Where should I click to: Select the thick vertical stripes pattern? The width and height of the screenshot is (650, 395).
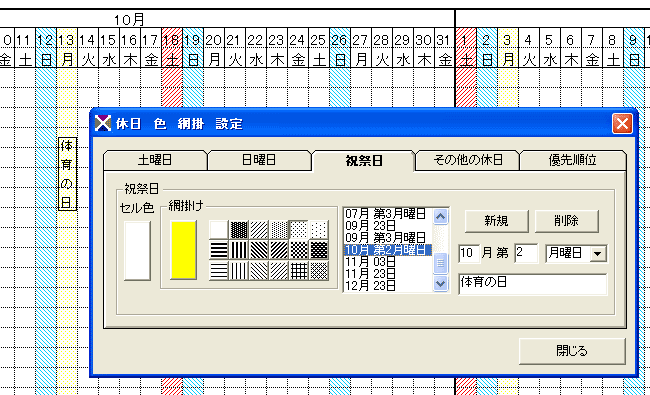point(239,250)
